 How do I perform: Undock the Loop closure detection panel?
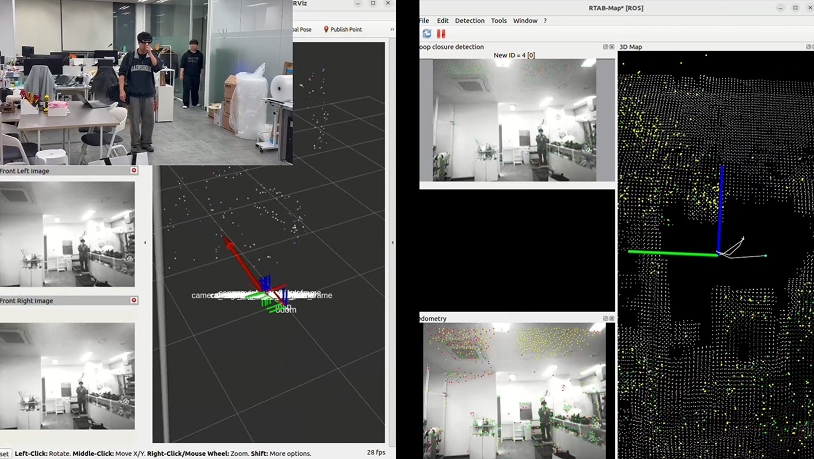coord(605,47)
